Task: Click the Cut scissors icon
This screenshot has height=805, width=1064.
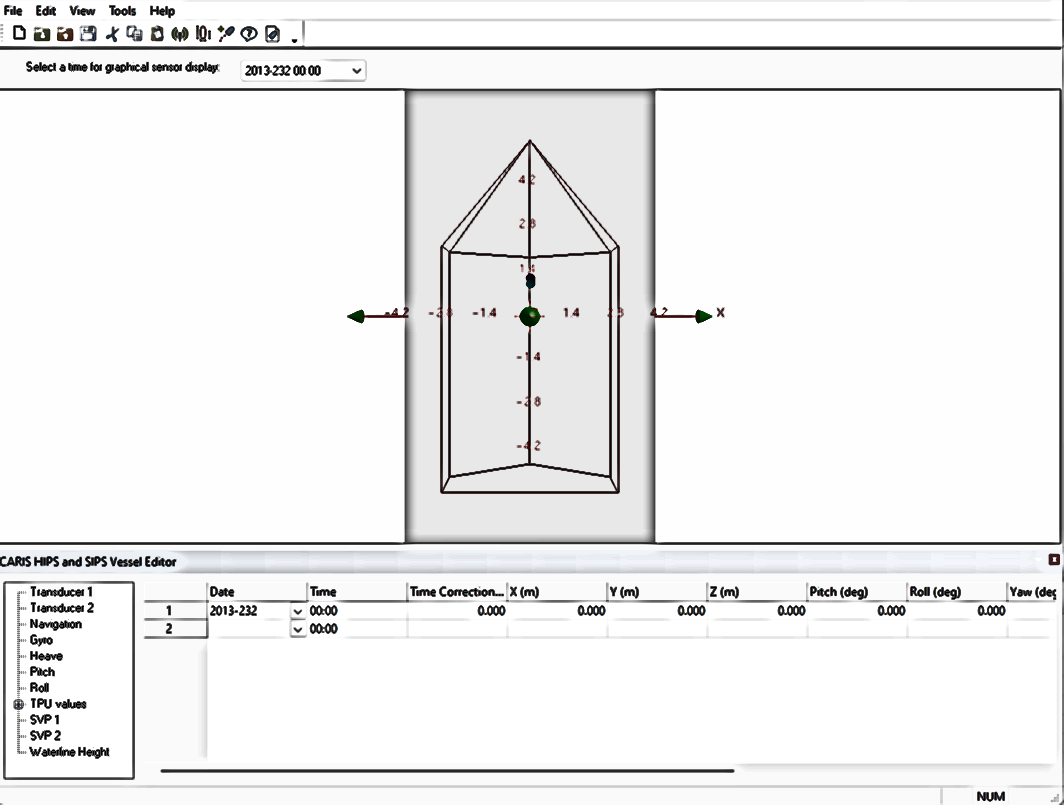Action: (112, 34)
